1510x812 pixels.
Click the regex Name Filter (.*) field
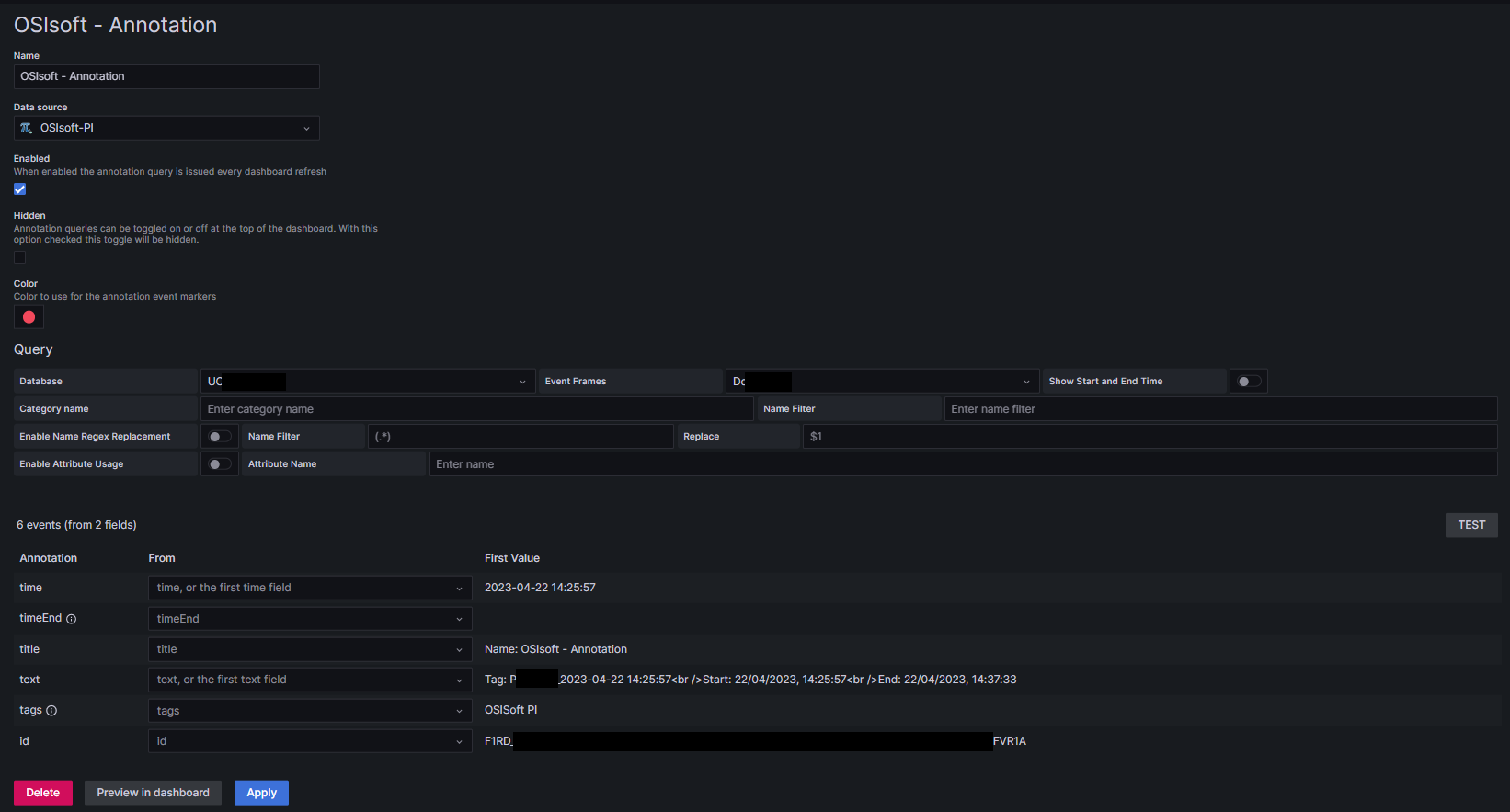(x=520, y=437)
